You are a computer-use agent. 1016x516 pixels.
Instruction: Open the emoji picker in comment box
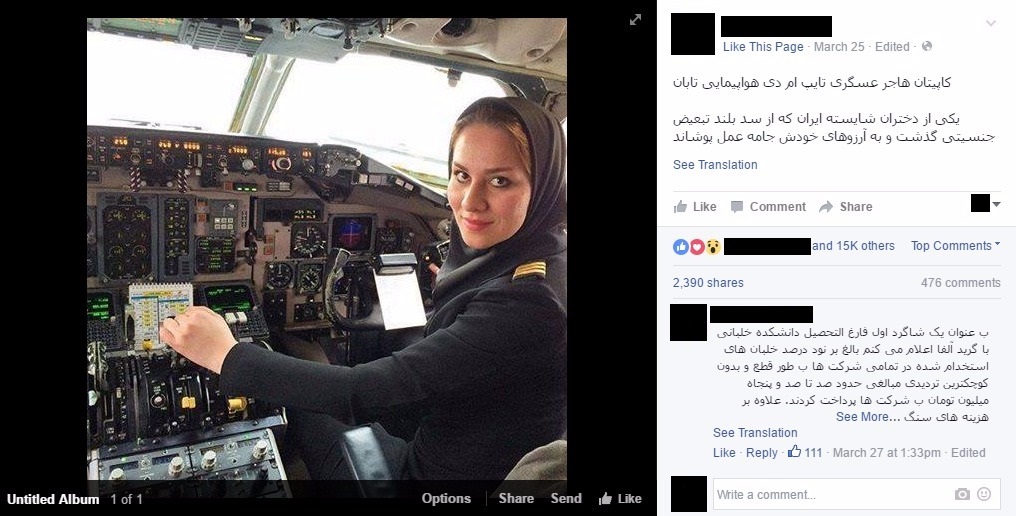coord(984,494)
